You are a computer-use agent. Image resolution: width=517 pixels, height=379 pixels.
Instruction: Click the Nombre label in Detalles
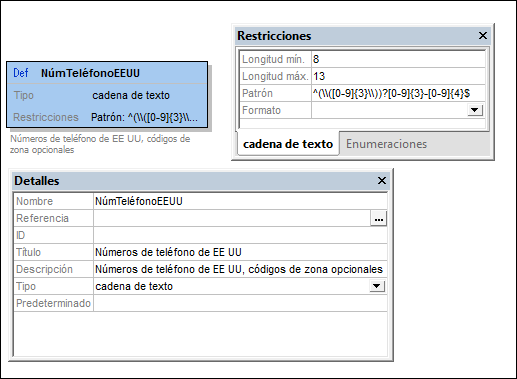[34, 201]
